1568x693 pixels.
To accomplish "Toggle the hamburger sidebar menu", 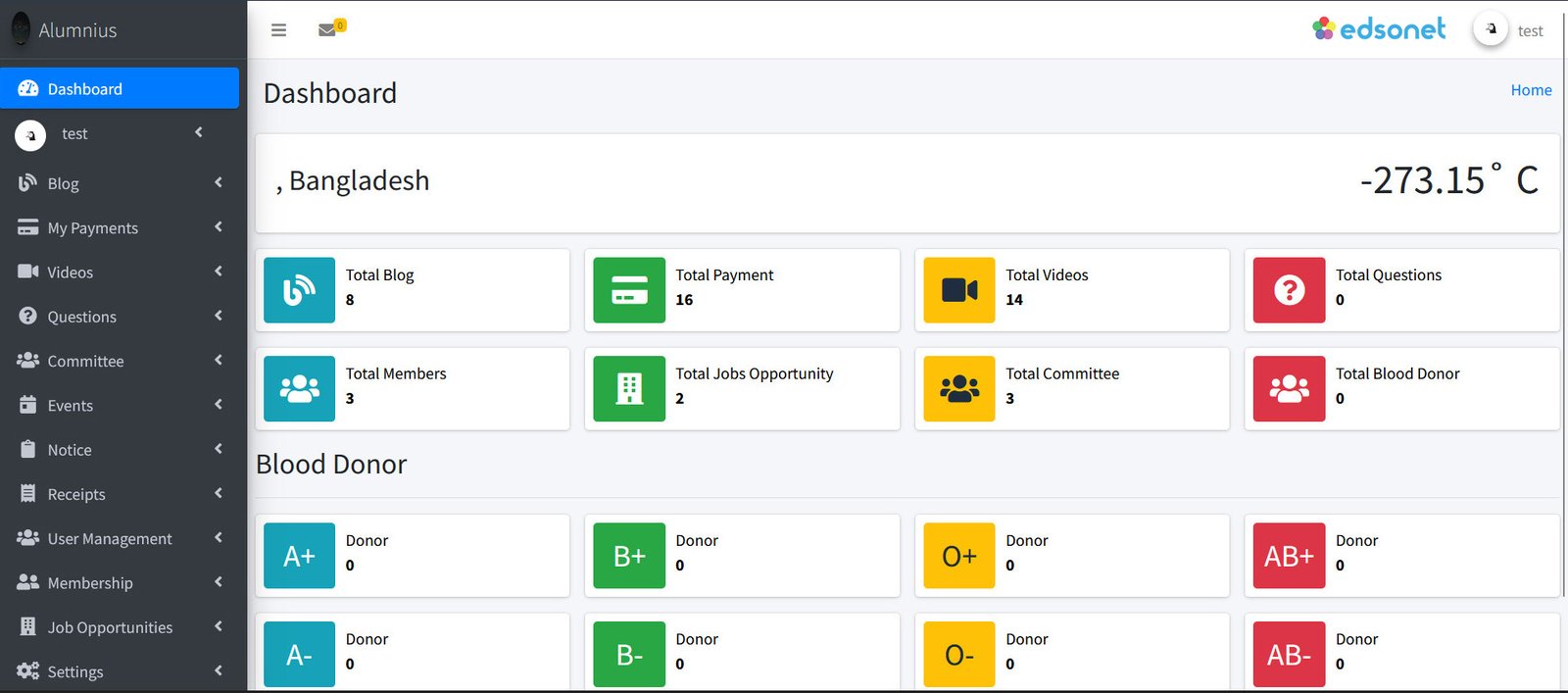I will 278,30.
